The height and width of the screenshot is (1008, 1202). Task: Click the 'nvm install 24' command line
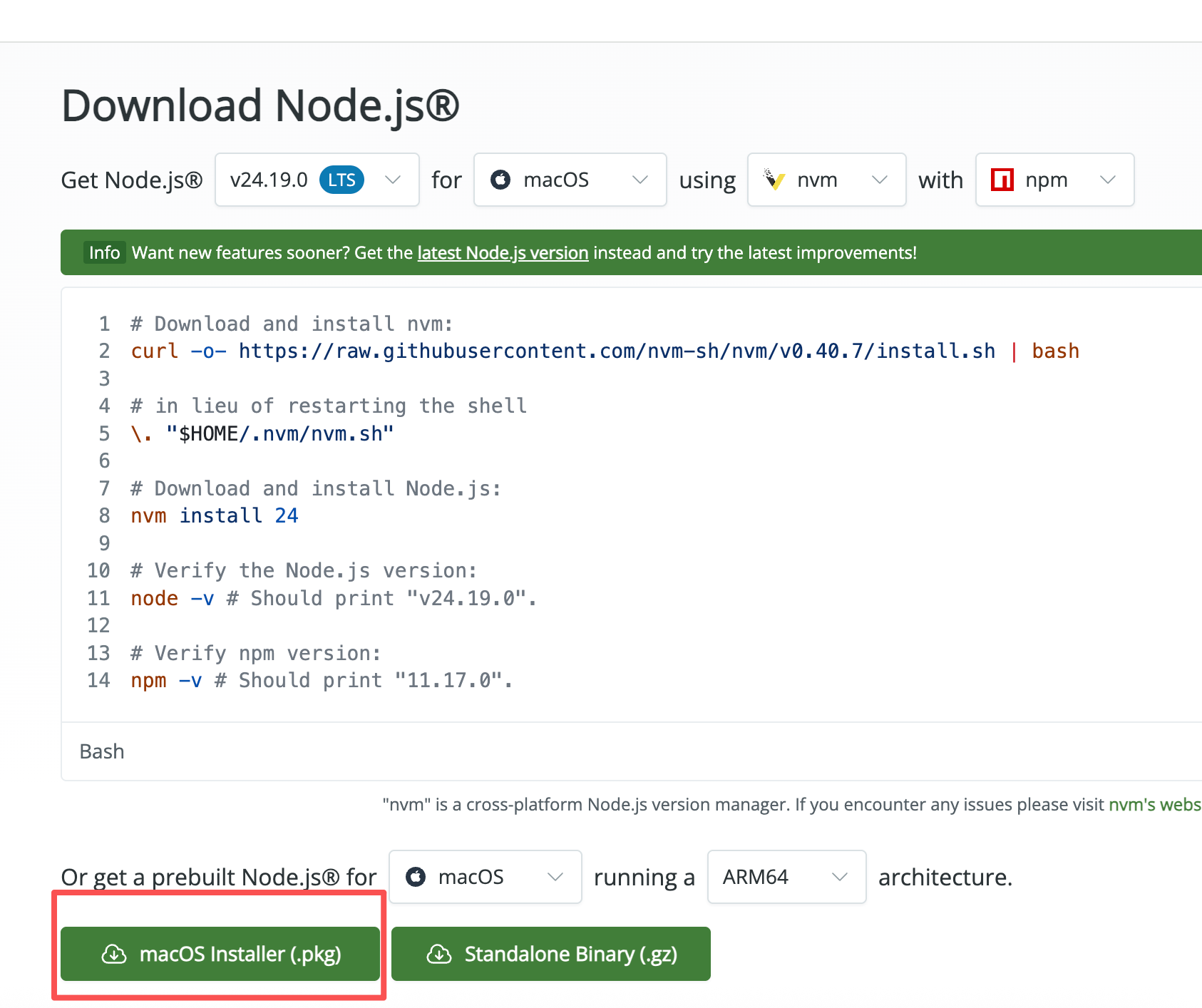pos(215,516)
